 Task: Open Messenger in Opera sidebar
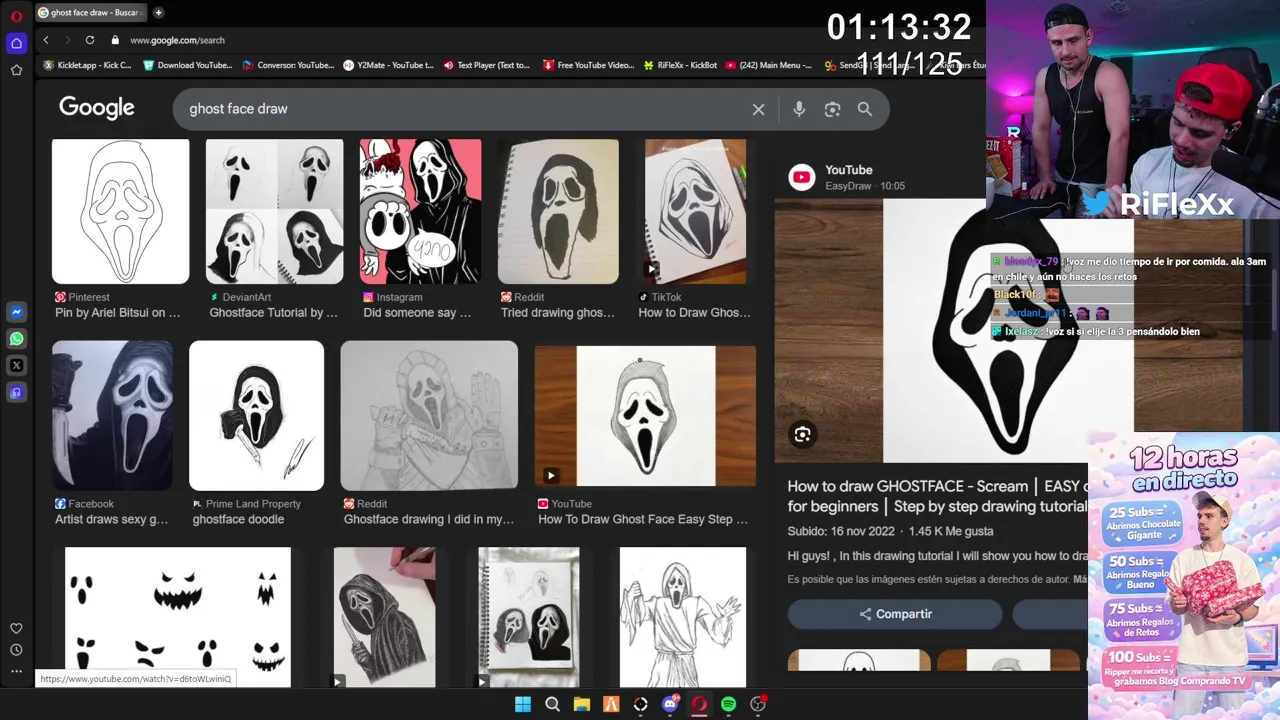16,312
